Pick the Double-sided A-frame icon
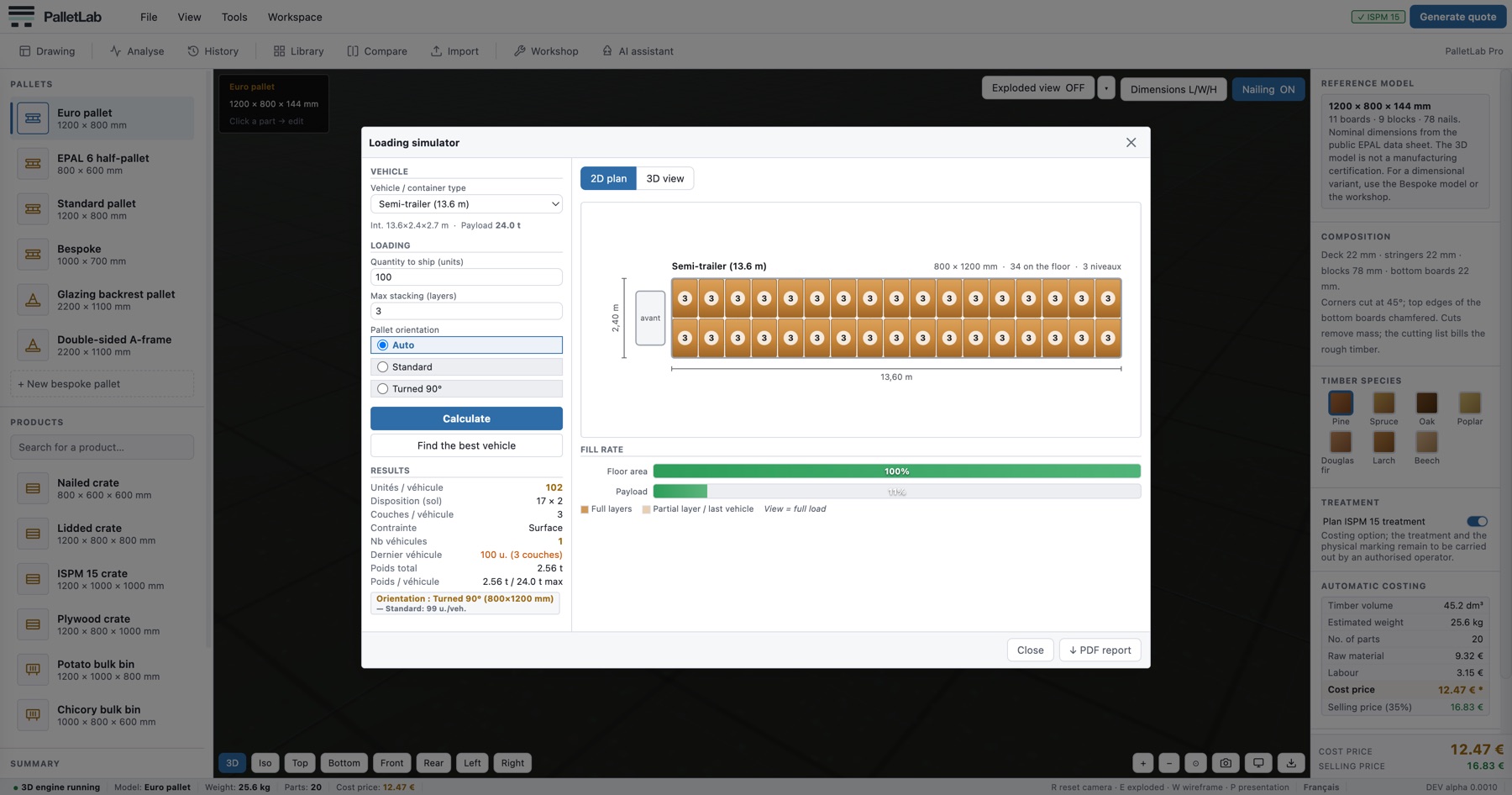 pos(33,345)
